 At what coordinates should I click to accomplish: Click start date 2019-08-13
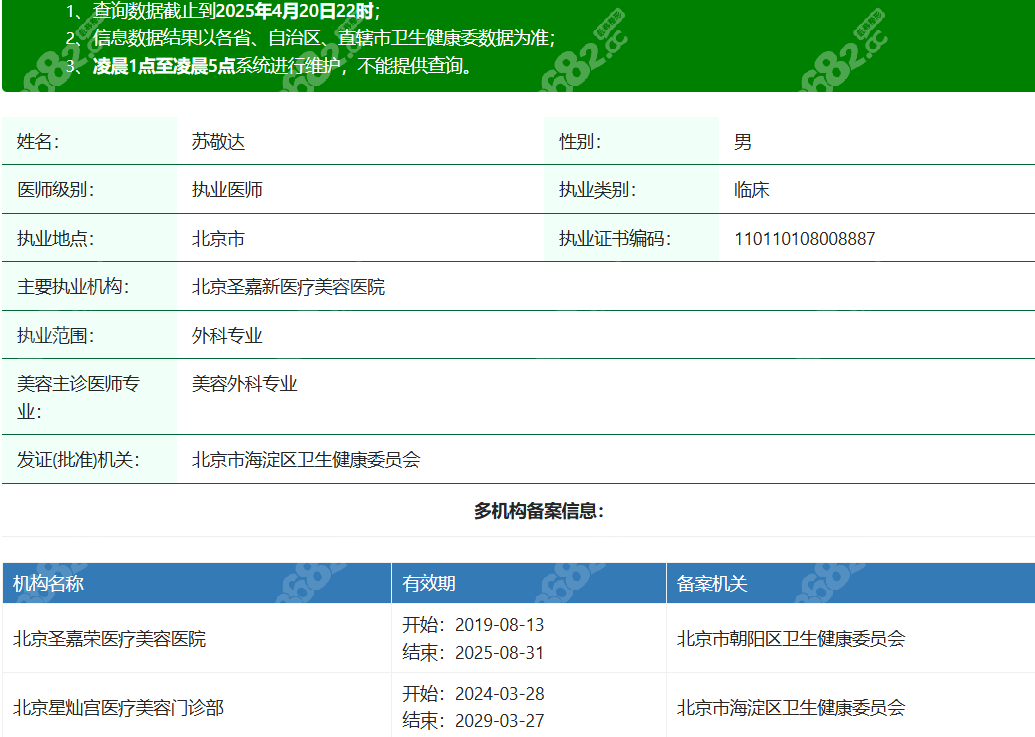pyautogui.click(x=499, y=625)
